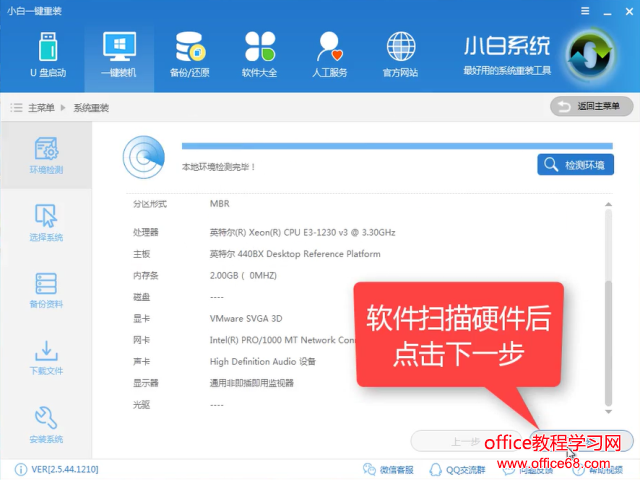640x480 pixels.
Task: Open QQ交流群 link in status bar
Action: tap(458, 470)
